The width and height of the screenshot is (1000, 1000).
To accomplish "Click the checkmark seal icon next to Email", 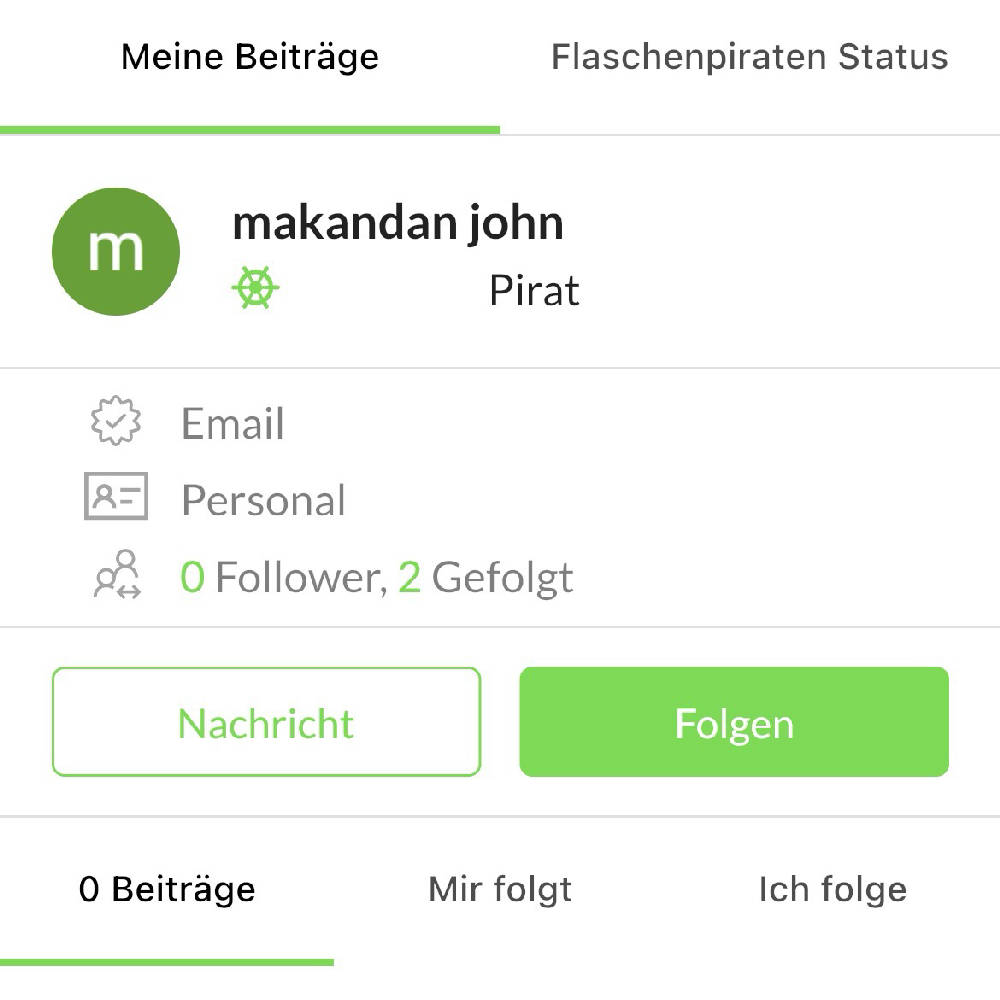I will (x=113, y=423).
